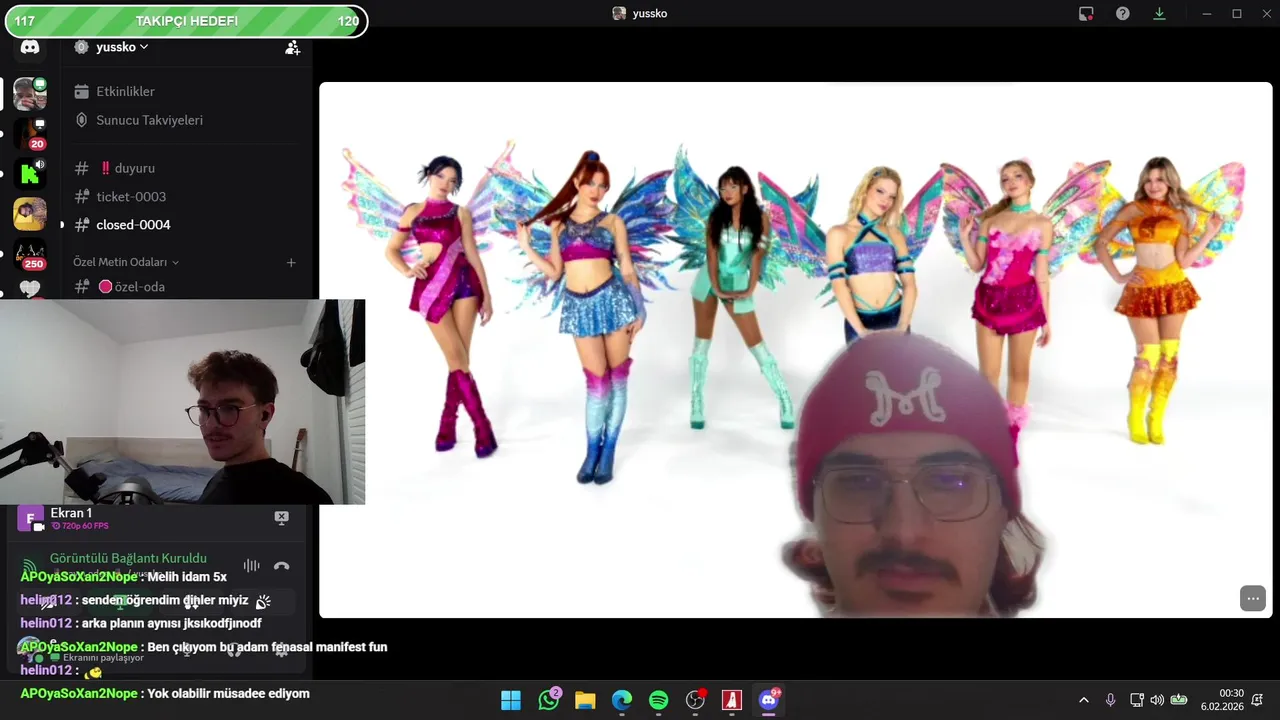Stop streaming with the Ekran 1 screen icon
The height and width of the screenshot is (720, 1280).
(281, 517)
